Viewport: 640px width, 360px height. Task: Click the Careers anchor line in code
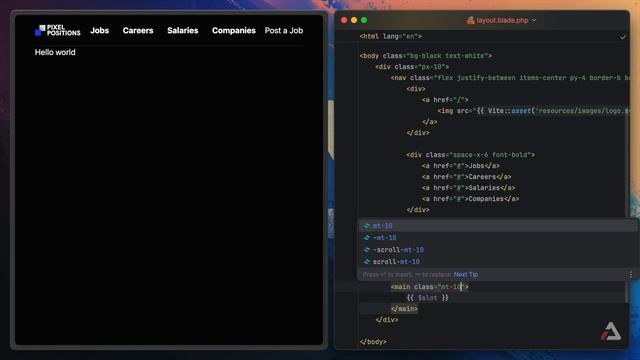[467, 177]
